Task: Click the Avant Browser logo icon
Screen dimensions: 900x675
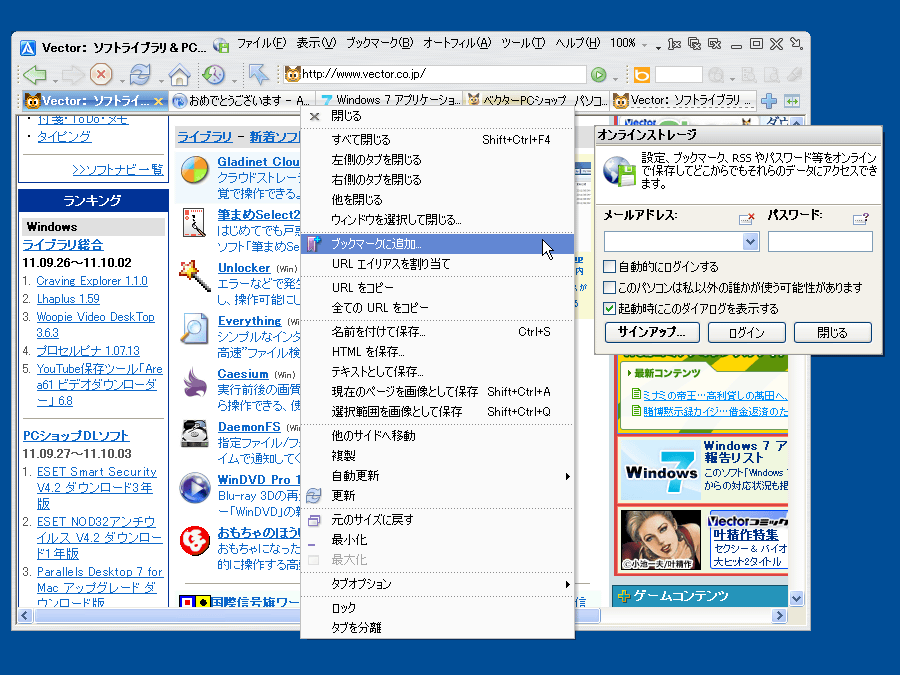Action: click(x=28, y=48)
